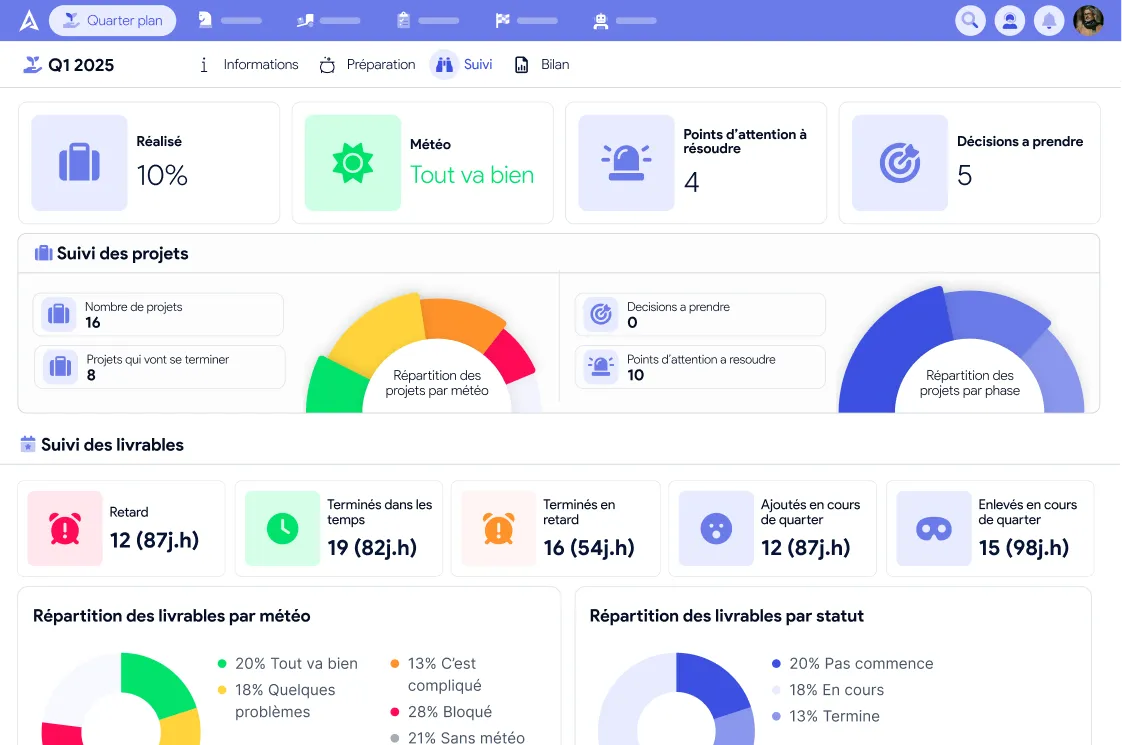
Task: Click the Météo green sun icon
Action: (353, 162)
